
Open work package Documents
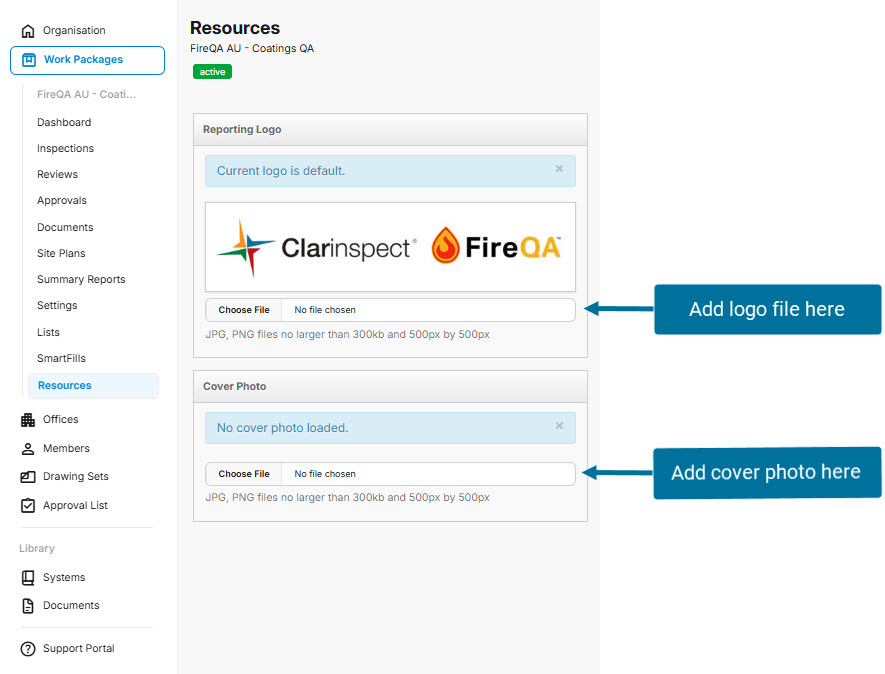[65, 227]
